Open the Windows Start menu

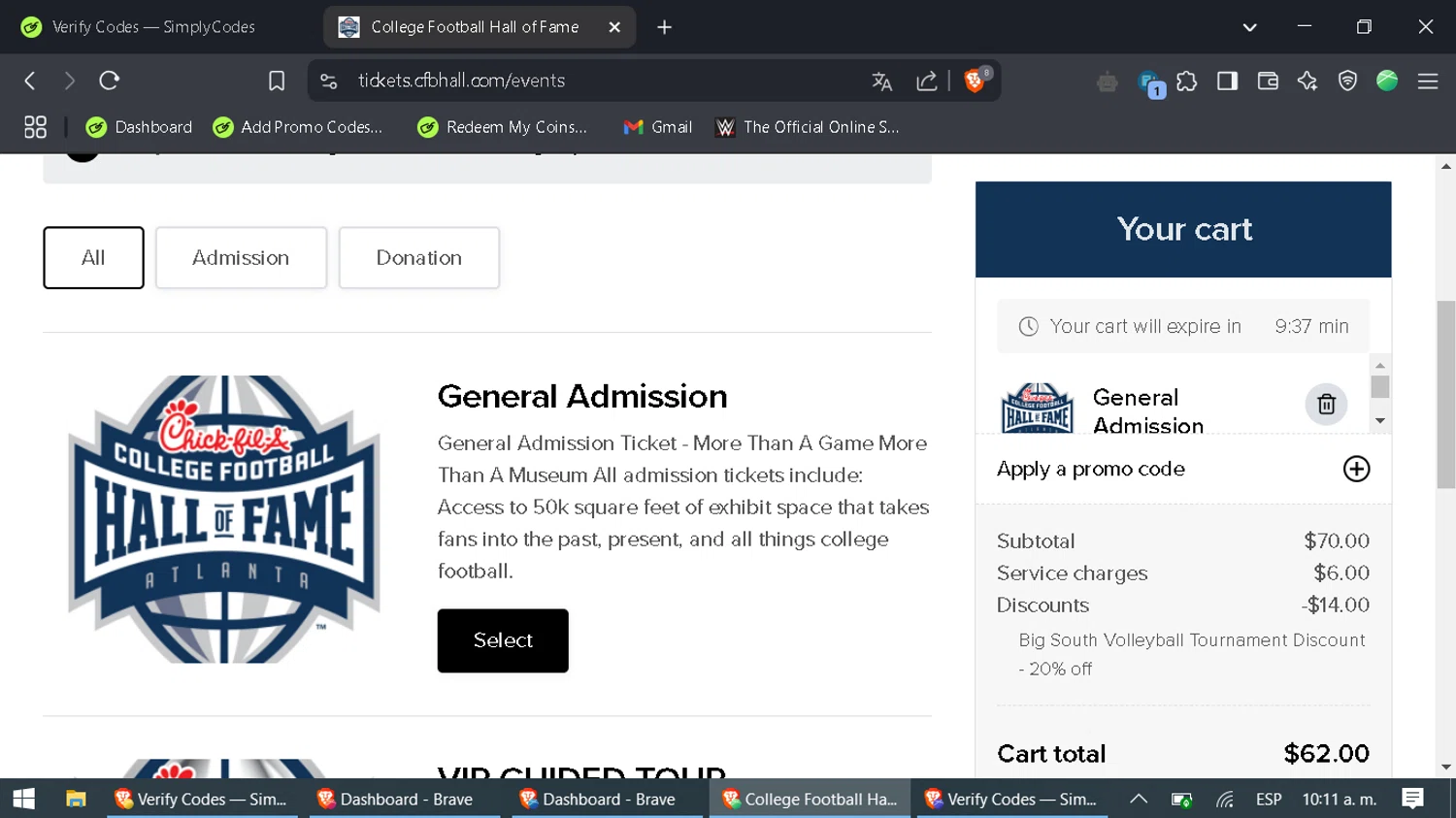24,799
